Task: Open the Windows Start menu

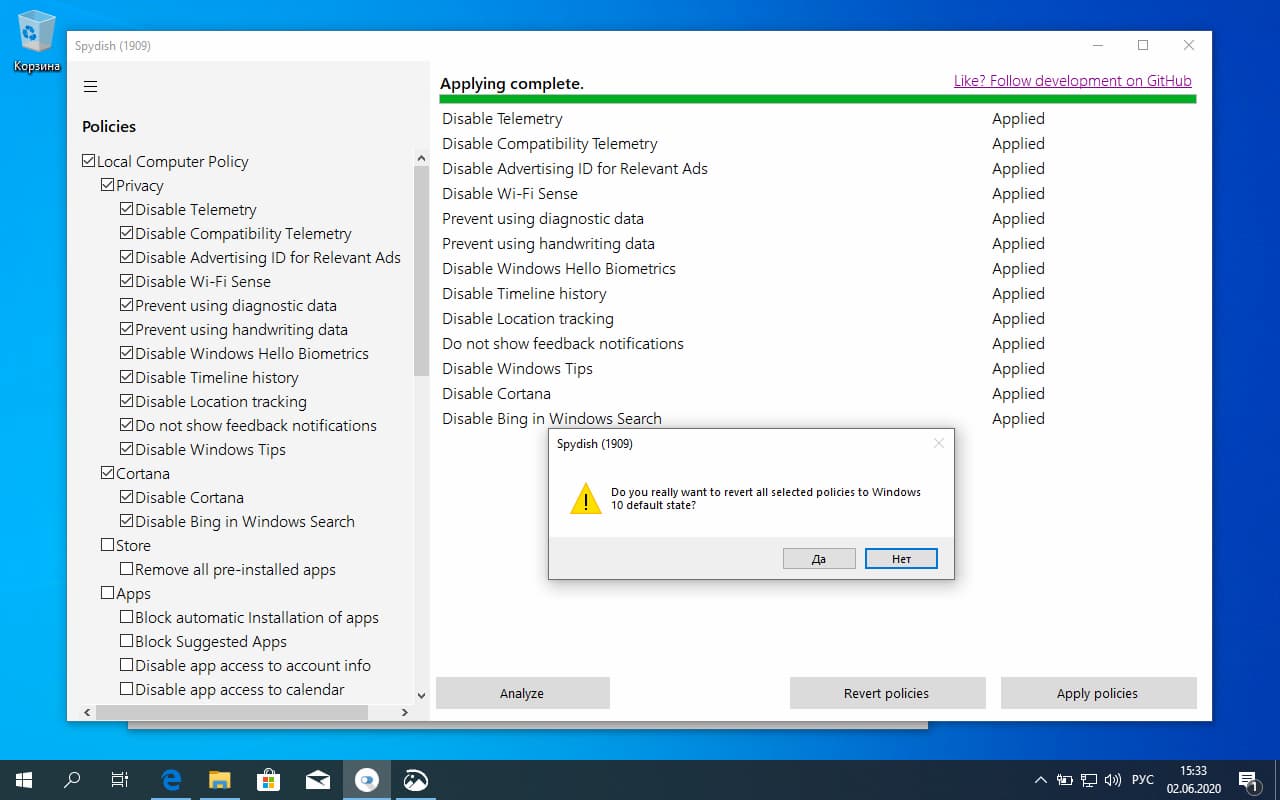Action: pos(24,780)
